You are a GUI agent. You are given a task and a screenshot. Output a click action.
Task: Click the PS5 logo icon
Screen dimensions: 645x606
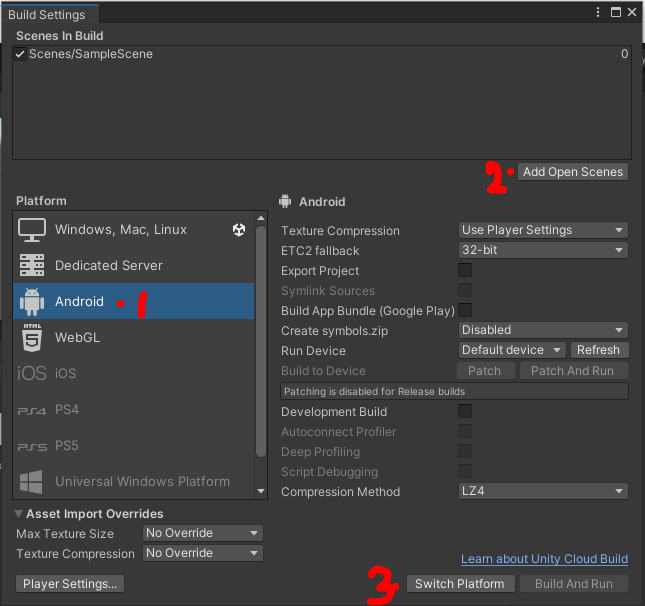(32, 447)
